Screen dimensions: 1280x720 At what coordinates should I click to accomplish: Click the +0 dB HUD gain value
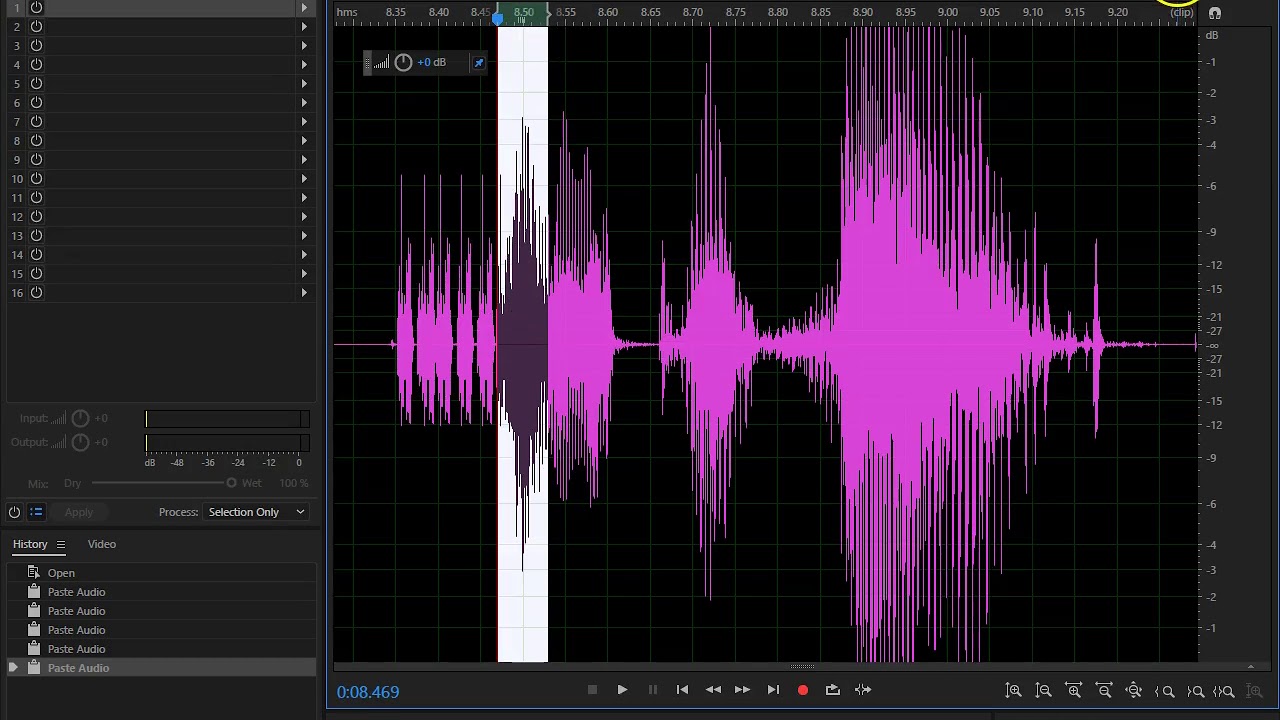(432, 62)
